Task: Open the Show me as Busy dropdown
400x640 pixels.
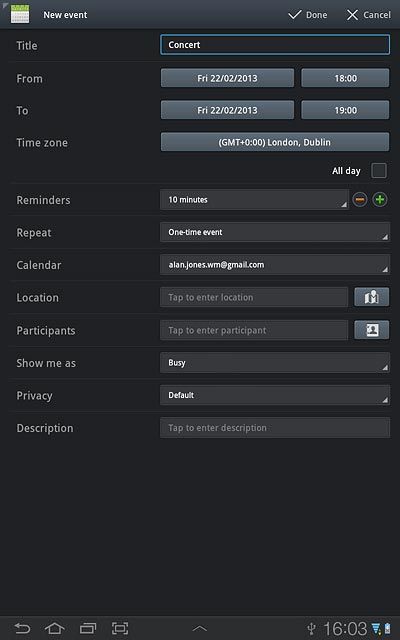Action: (x=275, y=363)
